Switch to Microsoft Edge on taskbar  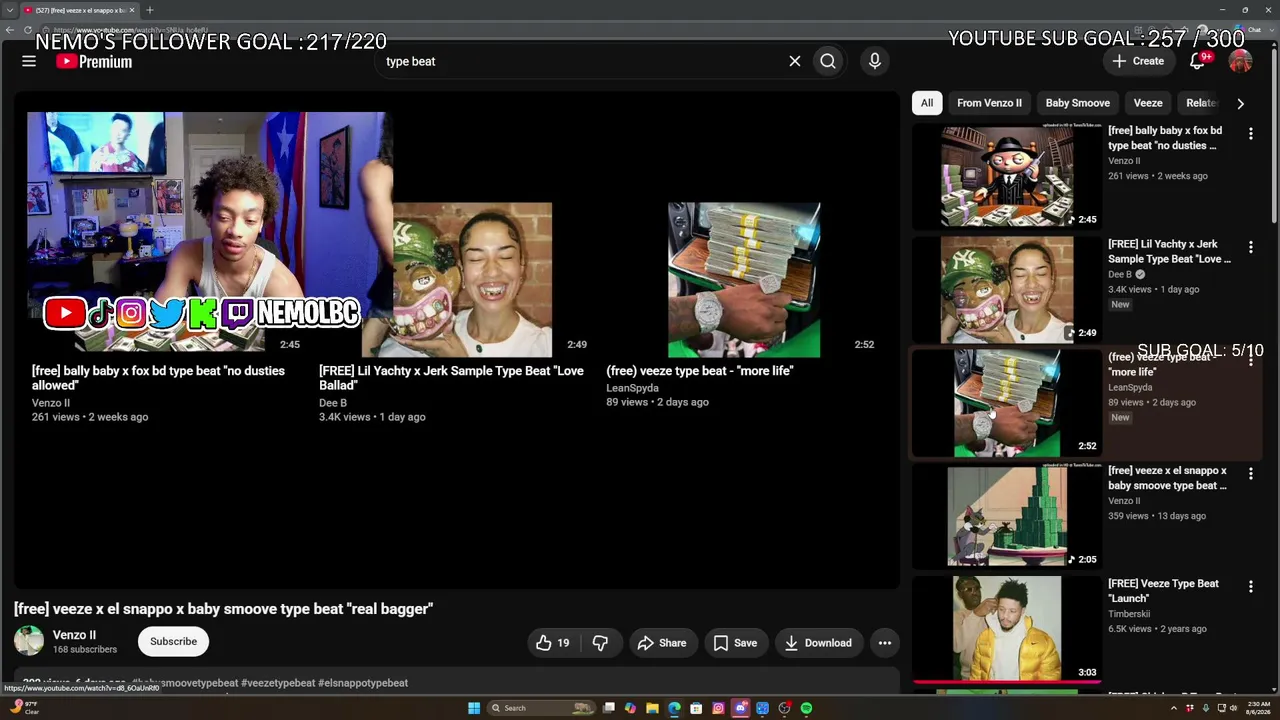click(x=674, y=708)
